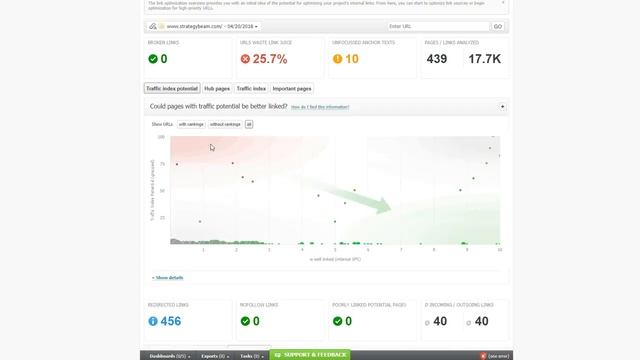Viewport: 640px width, 360px height.
Task: Close the info description box at the top
Action: 503,2
